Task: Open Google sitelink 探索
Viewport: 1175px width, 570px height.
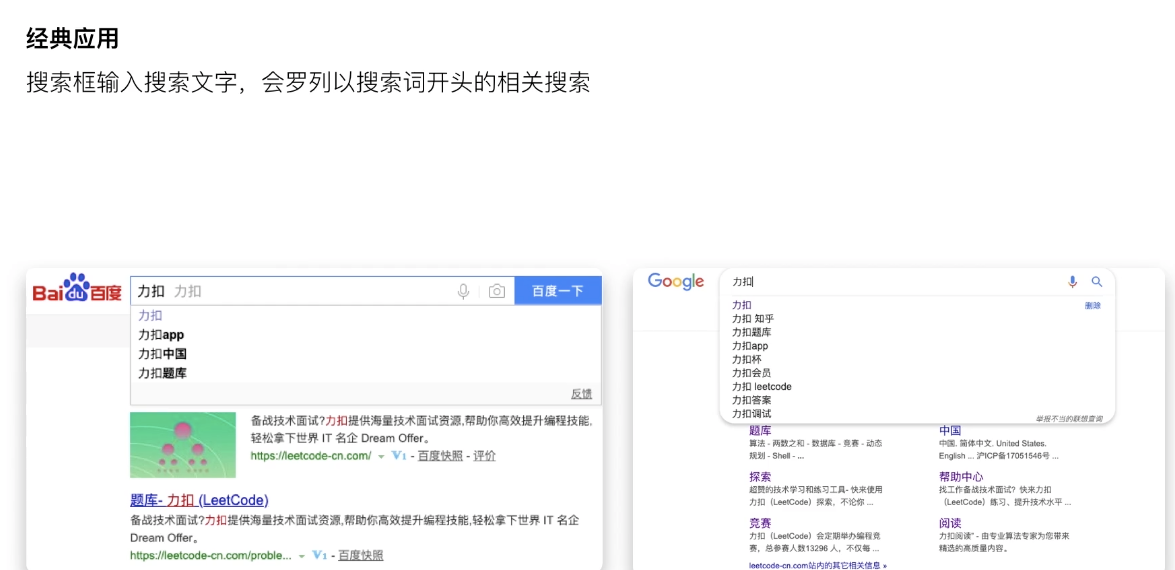Action: [x=760, y=476]
